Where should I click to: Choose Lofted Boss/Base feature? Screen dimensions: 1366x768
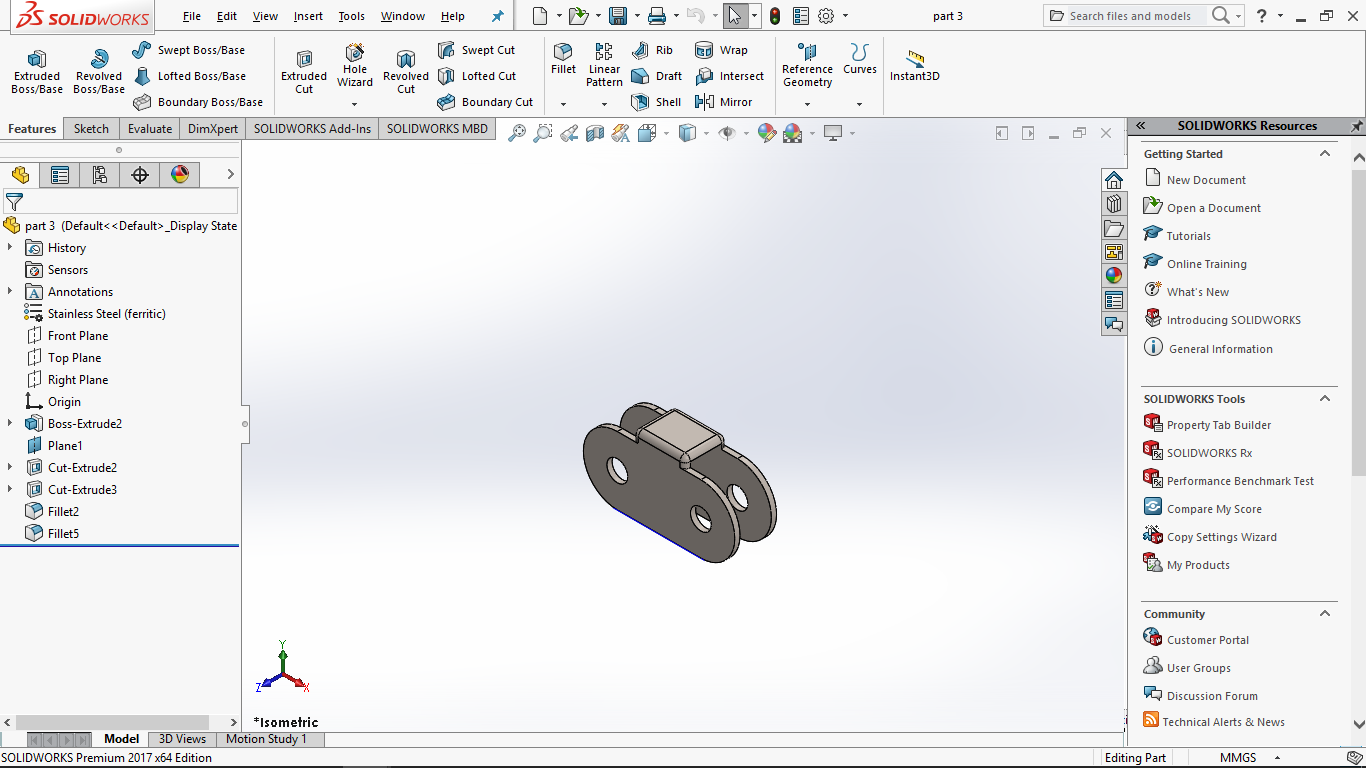point(189,76)
